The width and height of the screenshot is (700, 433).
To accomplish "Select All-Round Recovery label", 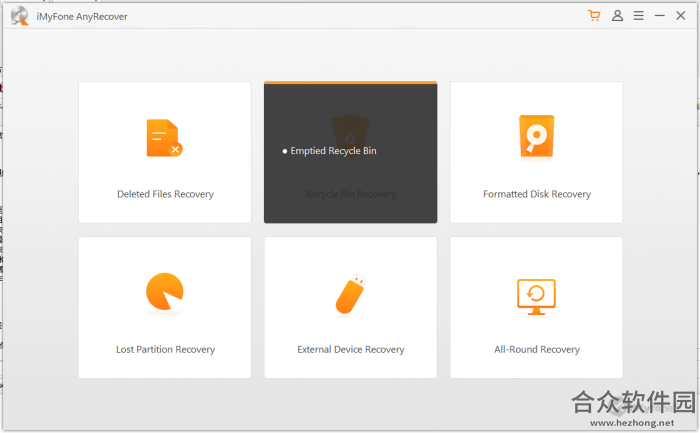I will (x=537, y=350).
